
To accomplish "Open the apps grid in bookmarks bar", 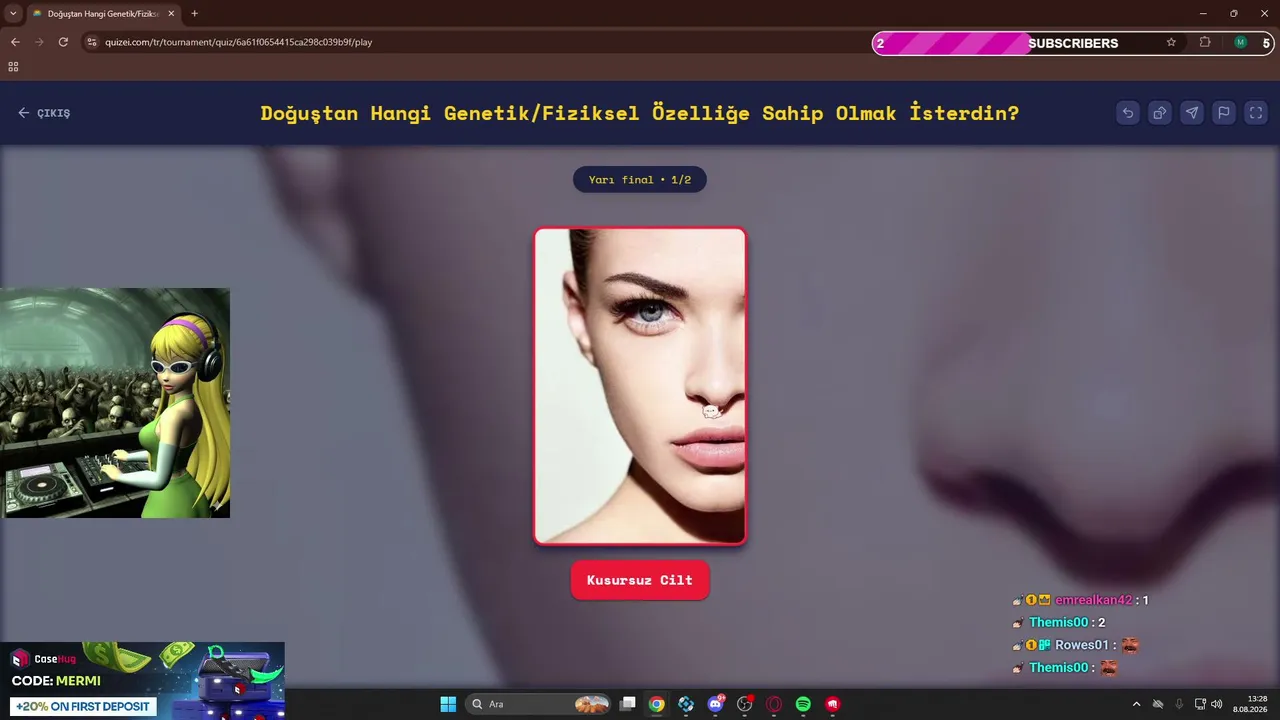I will 13,67.
